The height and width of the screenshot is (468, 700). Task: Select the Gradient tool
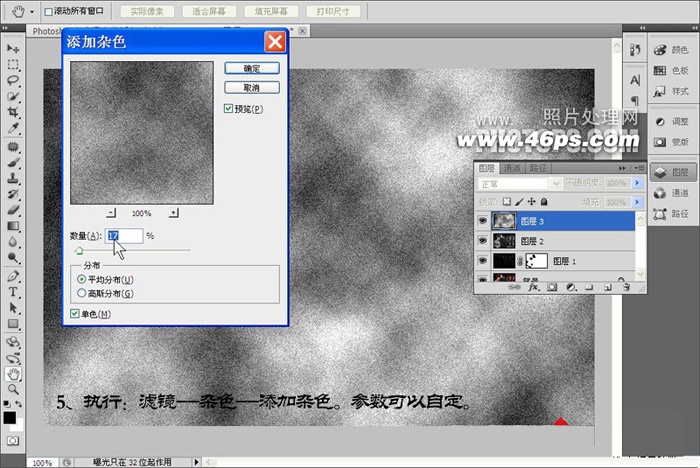[x=13, y=226]
